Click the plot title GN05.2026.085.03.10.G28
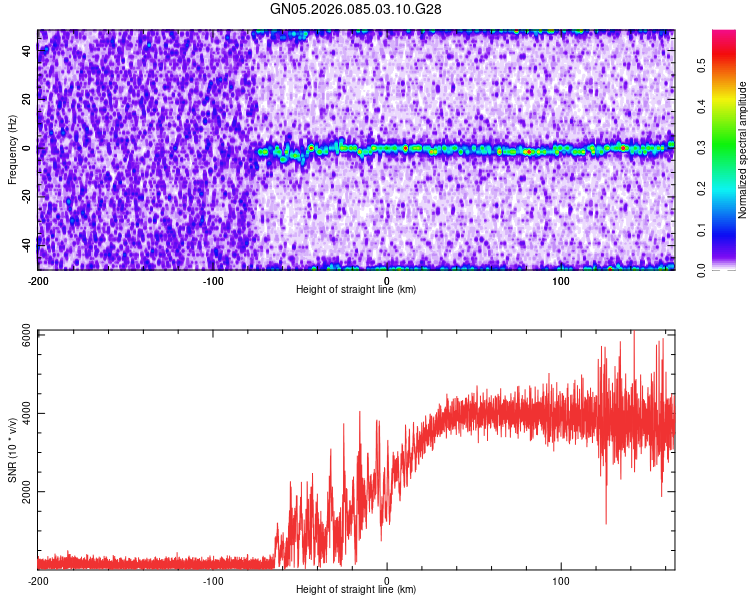Screen dimensions: 750x600 point(357,9)
